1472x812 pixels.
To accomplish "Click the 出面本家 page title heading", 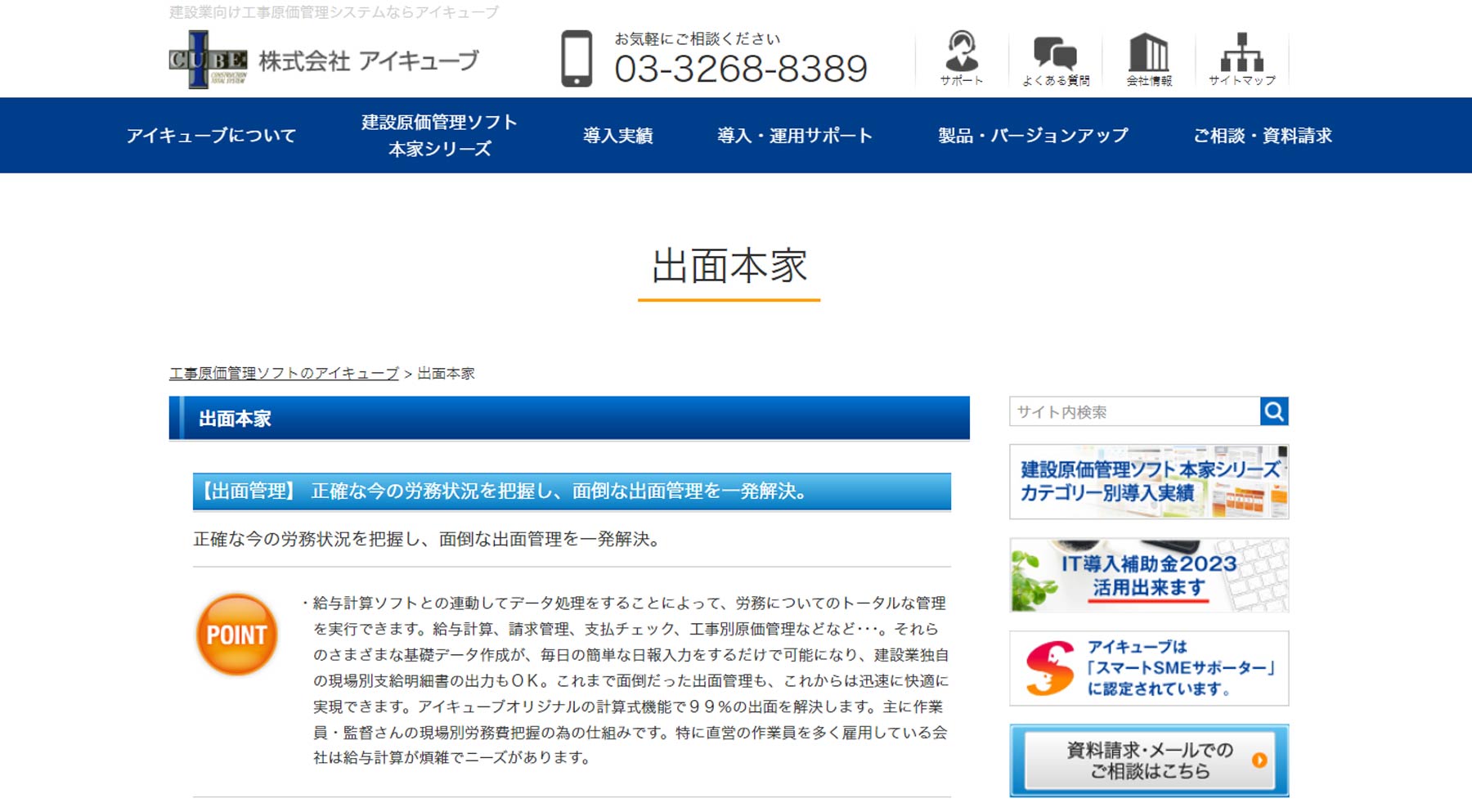I will (x=729, y=267).
